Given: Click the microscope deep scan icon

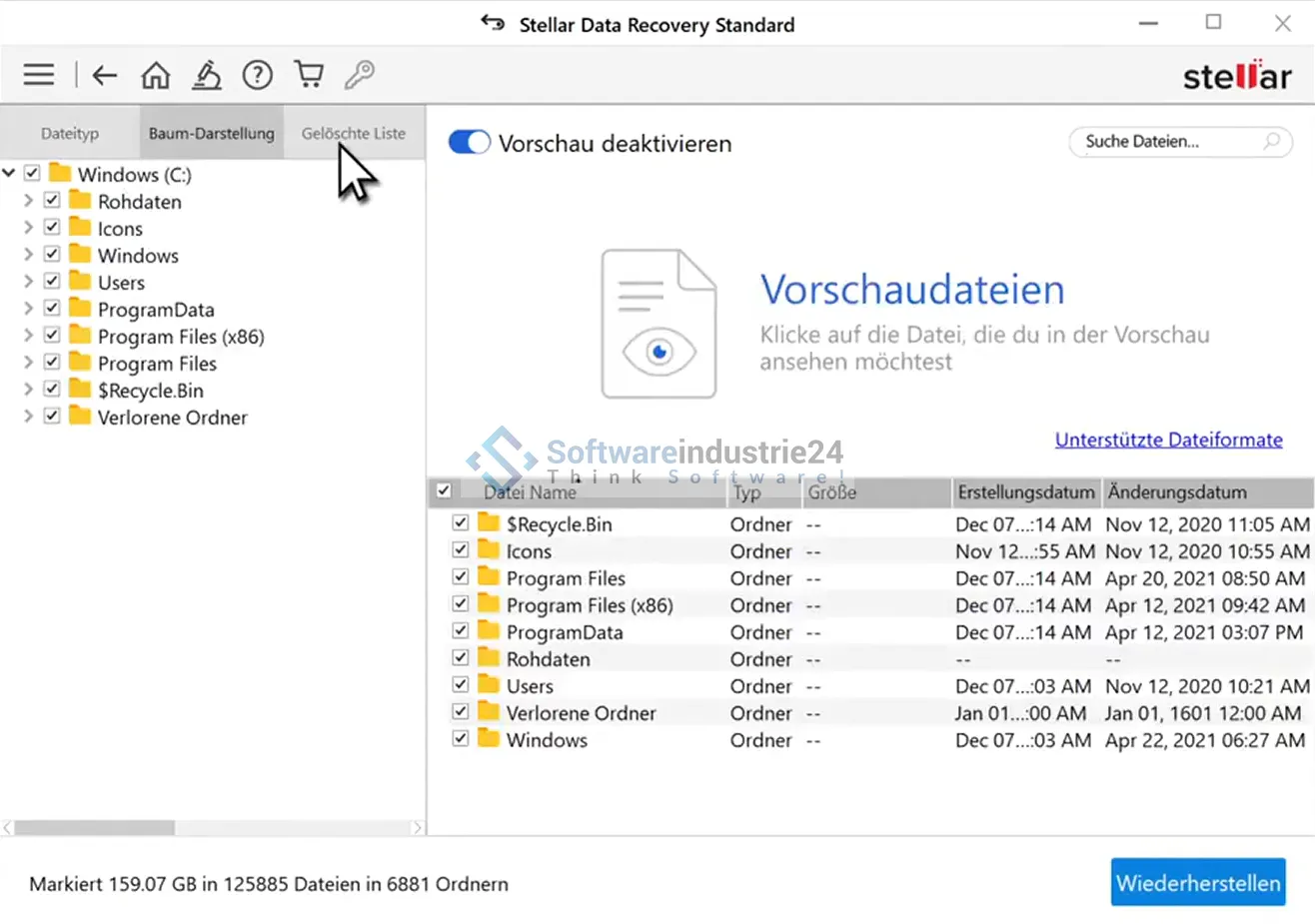Looking at the screenshot, I should (x=207, y=75).
